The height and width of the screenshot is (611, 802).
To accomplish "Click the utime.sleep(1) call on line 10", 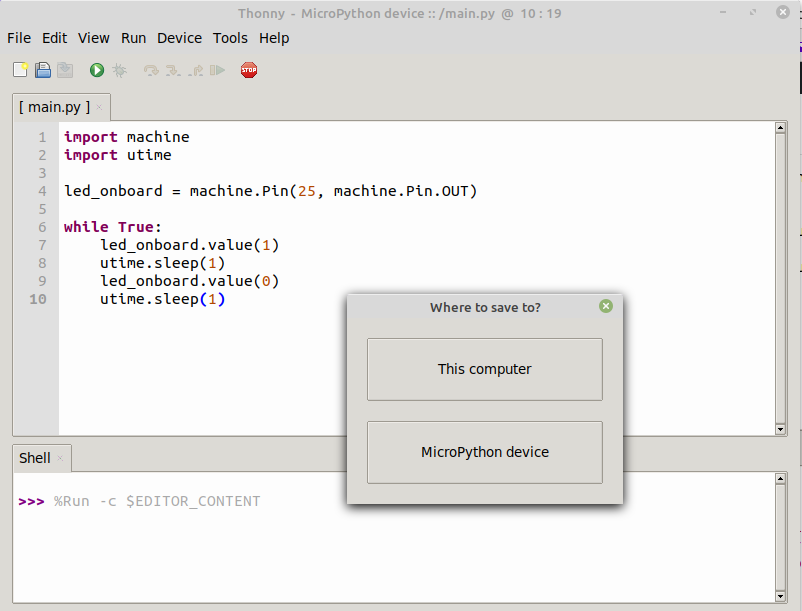I will click(x=162, y=299).
